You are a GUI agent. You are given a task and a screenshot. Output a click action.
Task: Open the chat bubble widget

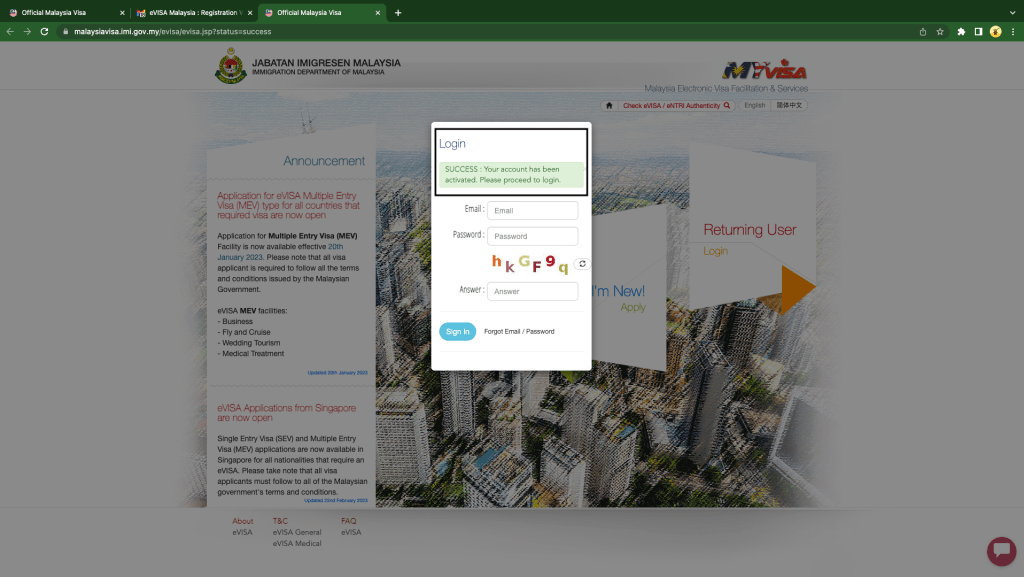click(1001, 551)
